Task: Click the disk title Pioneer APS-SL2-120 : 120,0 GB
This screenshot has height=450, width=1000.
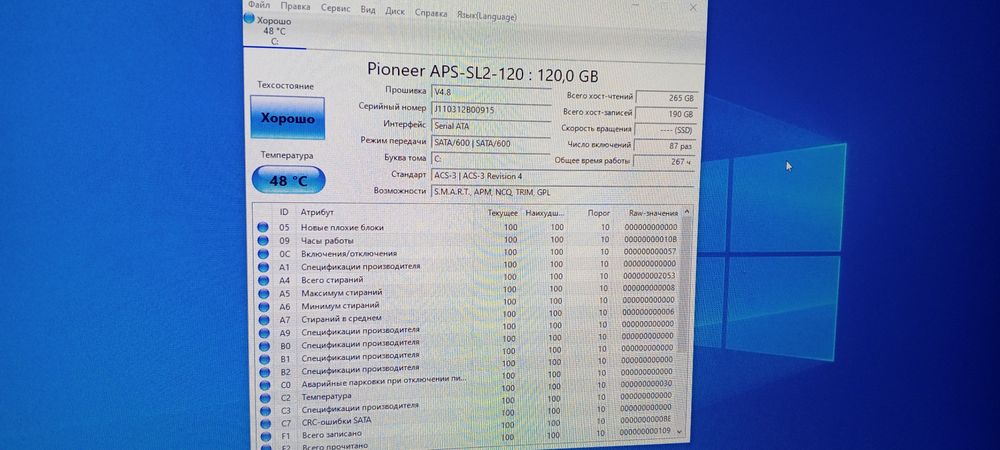Action: coord(483,71)
